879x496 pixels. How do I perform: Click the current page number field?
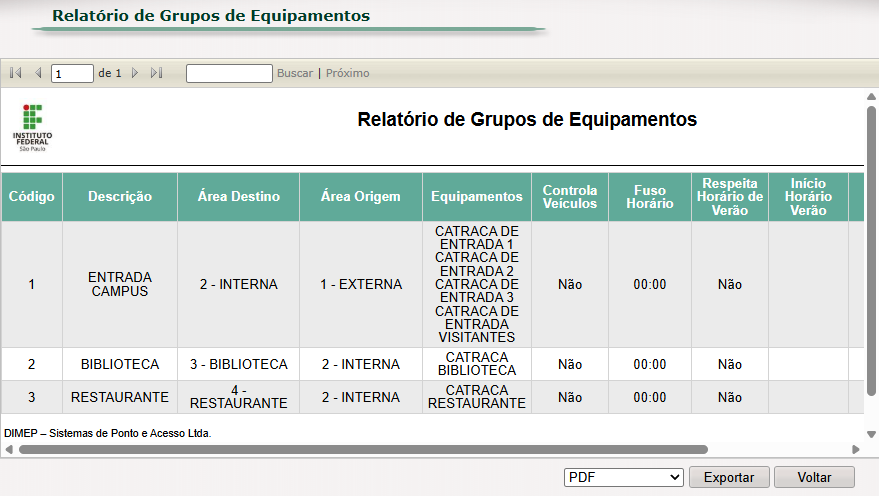(x=72, y=73)
